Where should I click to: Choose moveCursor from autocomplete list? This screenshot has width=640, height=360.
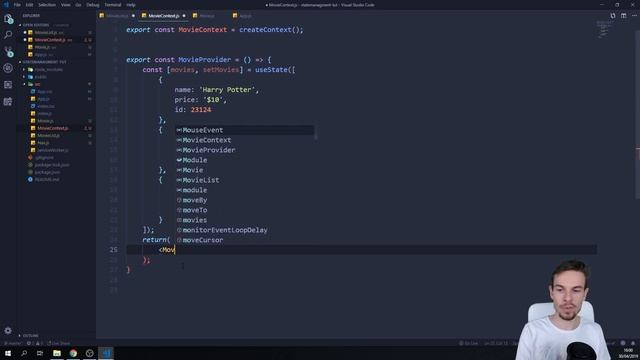(245, 240)
